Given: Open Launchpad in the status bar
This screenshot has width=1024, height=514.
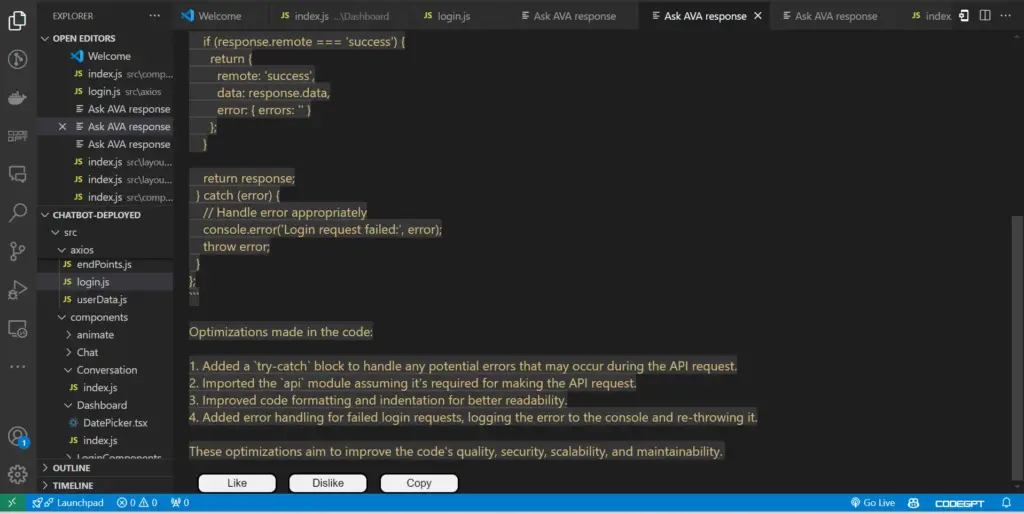Looking at the screenshot, I should pos(69,503).
